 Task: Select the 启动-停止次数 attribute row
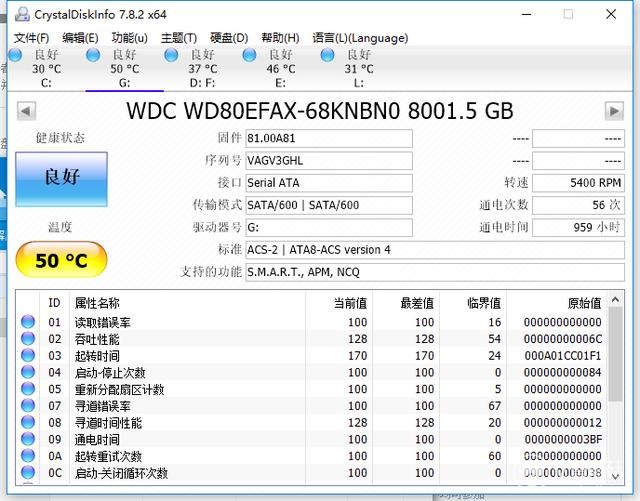(311, 372)
